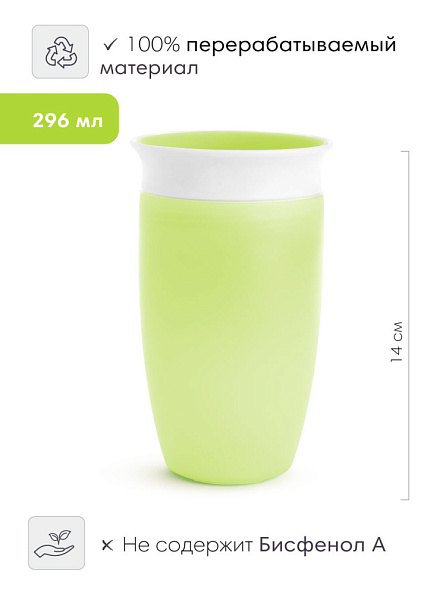This screenshot has width=446, height=594.
Task: Click the word материал
Action: tap(149, 69)
